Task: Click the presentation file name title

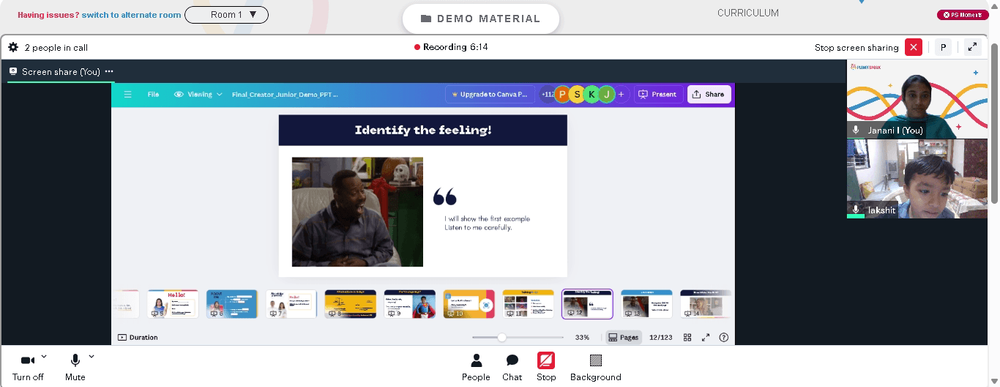Action: pyautogui.click(x=285, y=94)
